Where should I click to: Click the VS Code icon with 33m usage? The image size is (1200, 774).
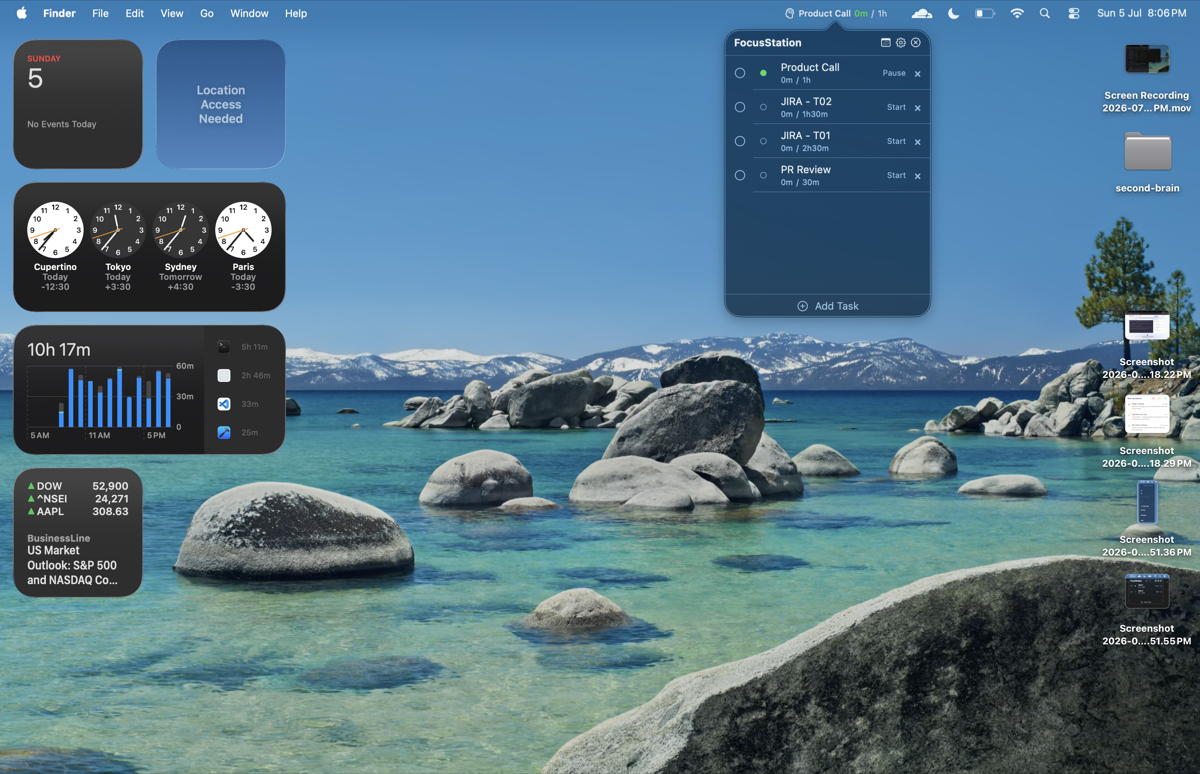224,404
